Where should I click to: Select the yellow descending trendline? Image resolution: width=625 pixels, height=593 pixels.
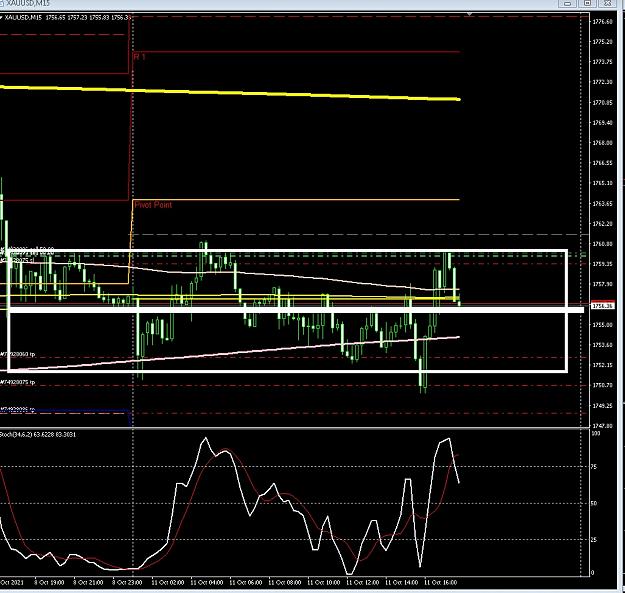point(230,92)
